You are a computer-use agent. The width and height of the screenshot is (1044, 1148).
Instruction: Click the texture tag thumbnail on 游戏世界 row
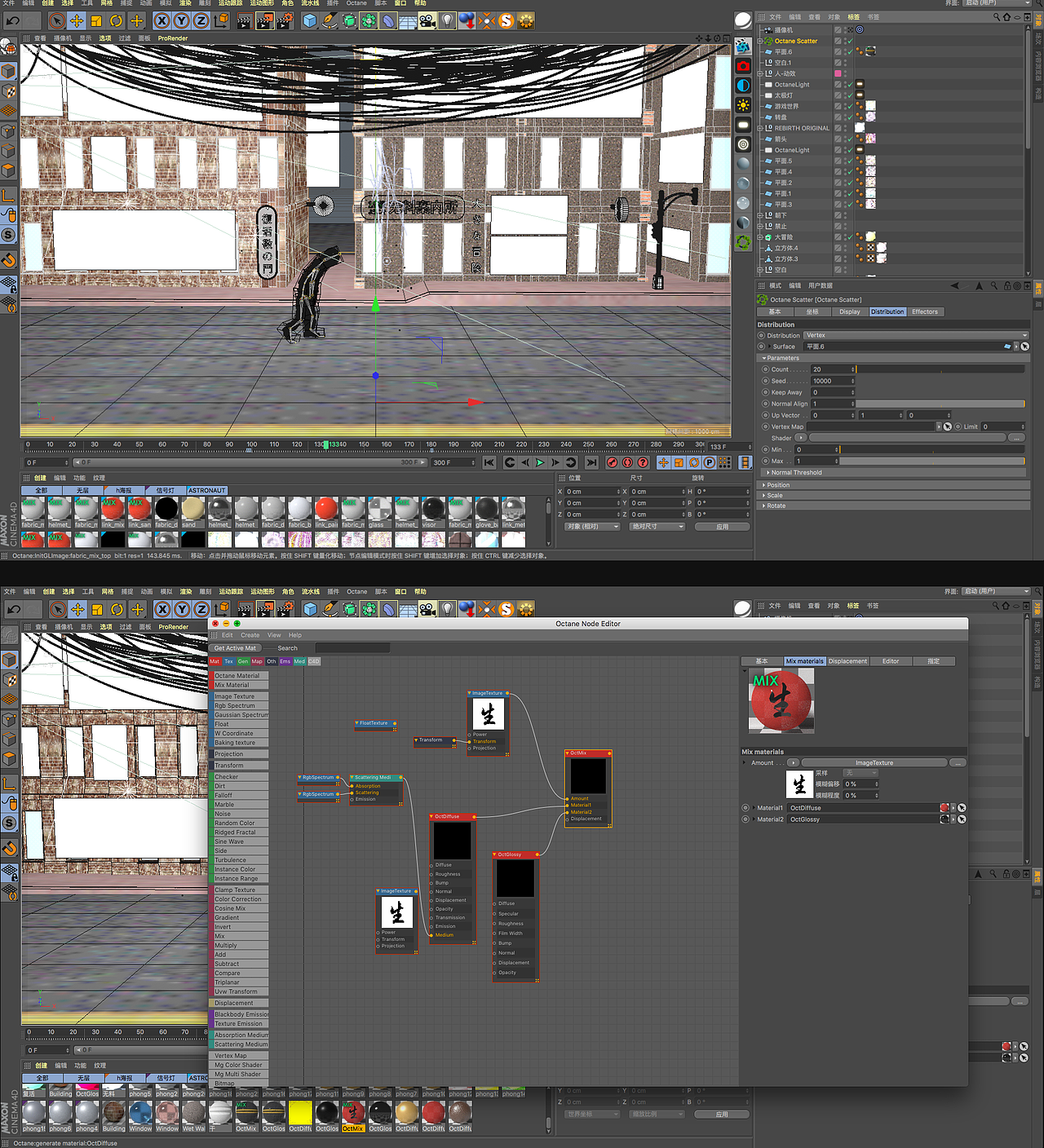(870, 106)
